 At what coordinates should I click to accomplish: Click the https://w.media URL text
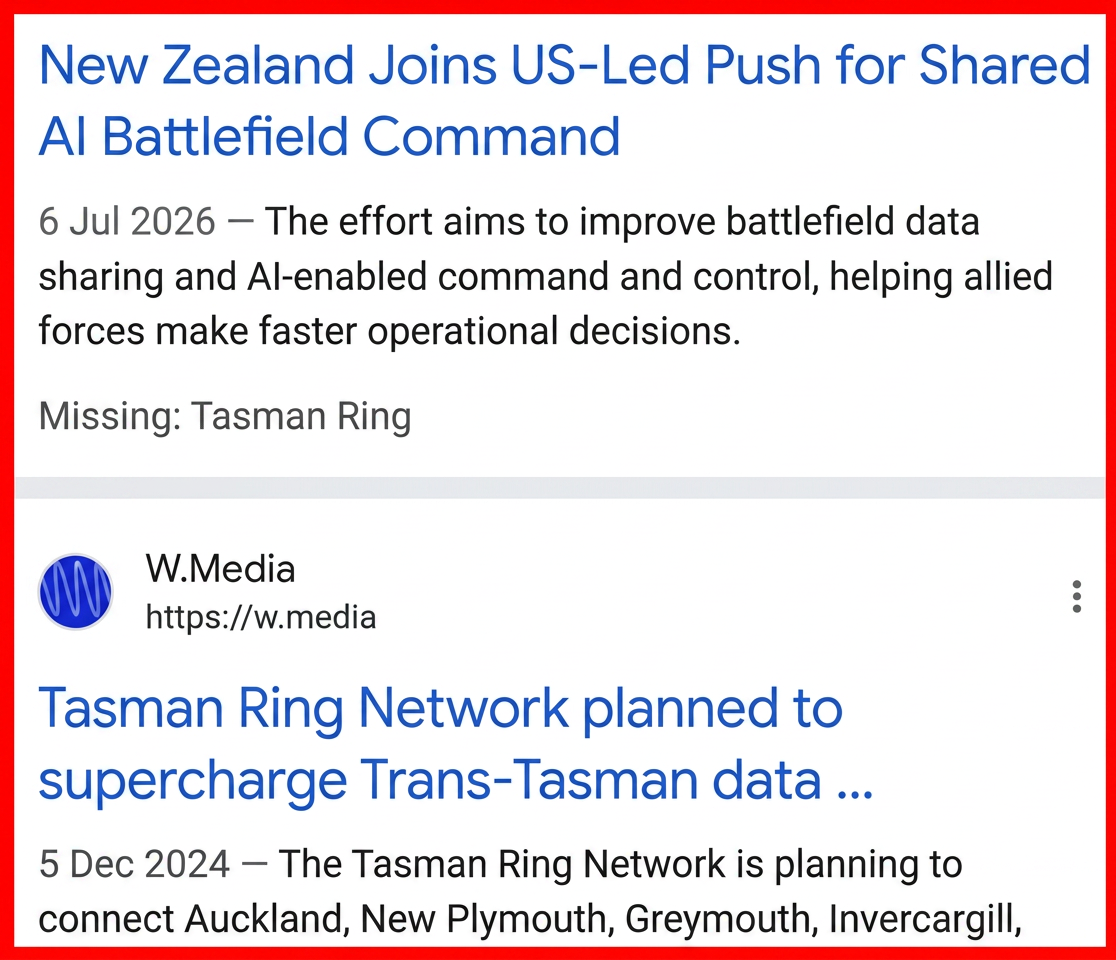pos(260,617)
